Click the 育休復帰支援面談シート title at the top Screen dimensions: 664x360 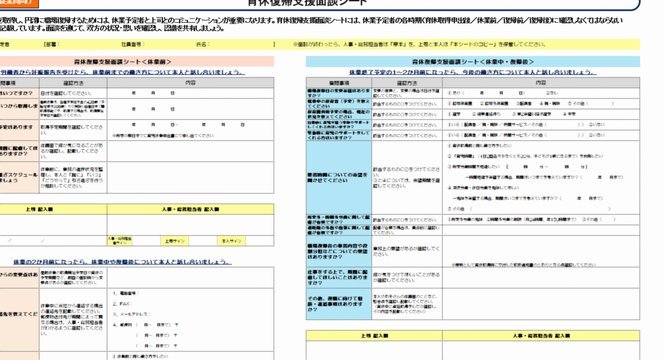(307, 3)
